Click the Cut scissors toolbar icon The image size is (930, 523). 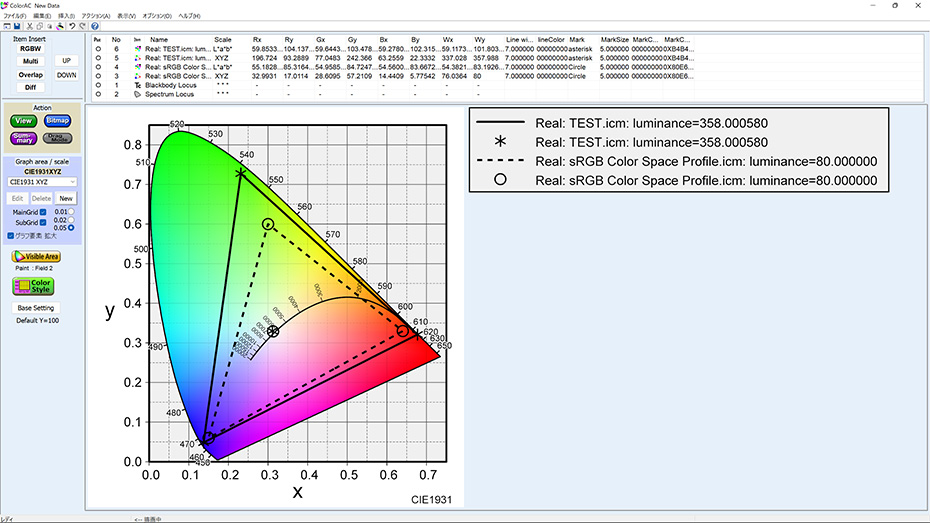(x=30, y=26)
